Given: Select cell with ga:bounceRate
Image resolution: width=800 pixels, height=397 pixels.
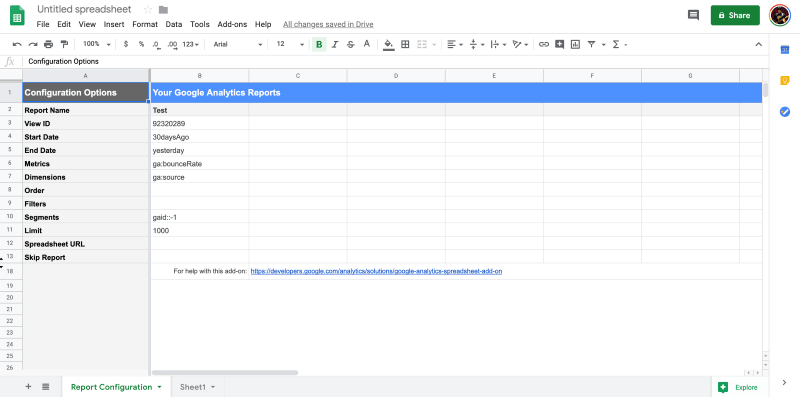Looking at the screenshot, I should (199, 163).
